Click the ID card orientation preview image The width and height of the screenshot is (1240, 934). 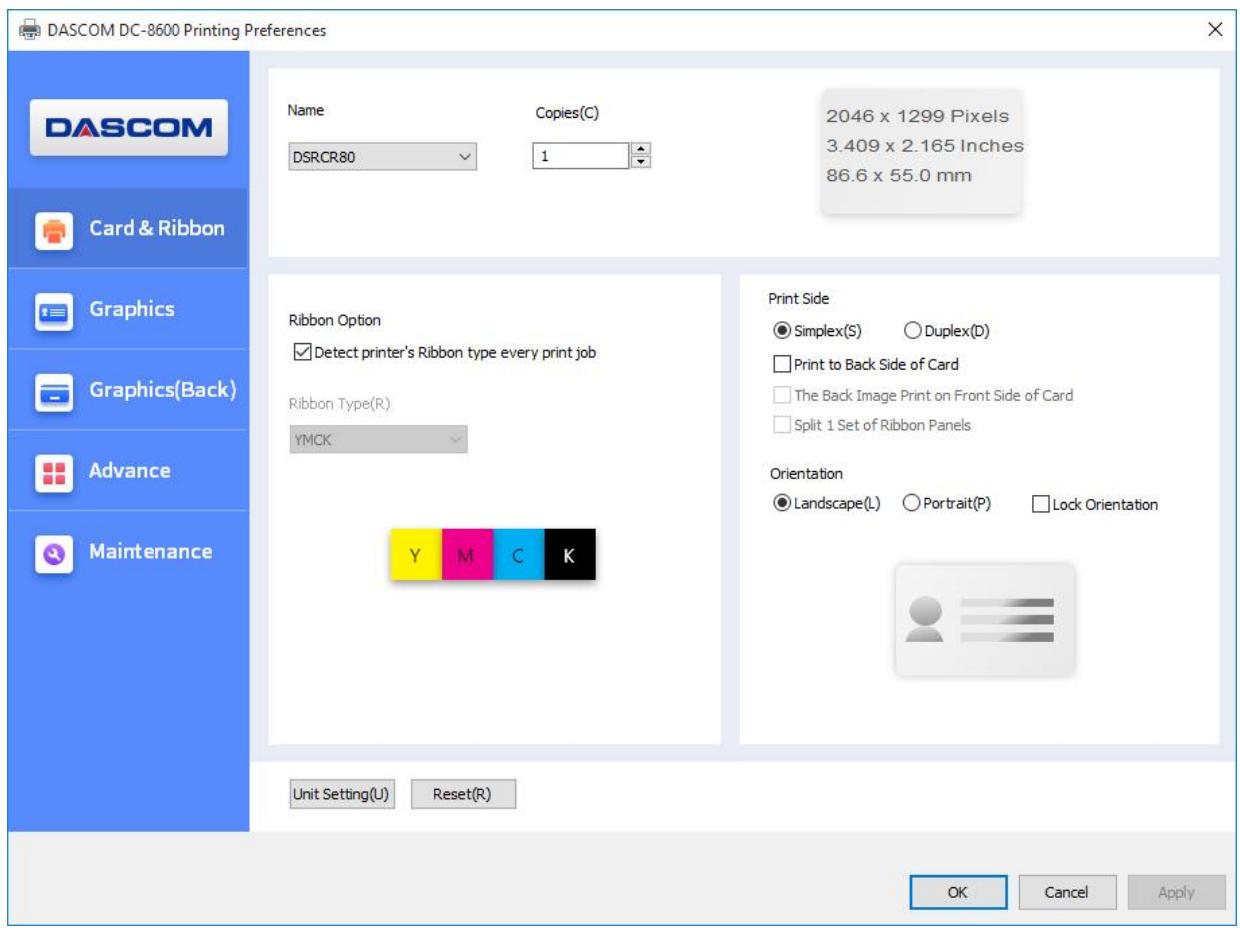pos(985,619)
